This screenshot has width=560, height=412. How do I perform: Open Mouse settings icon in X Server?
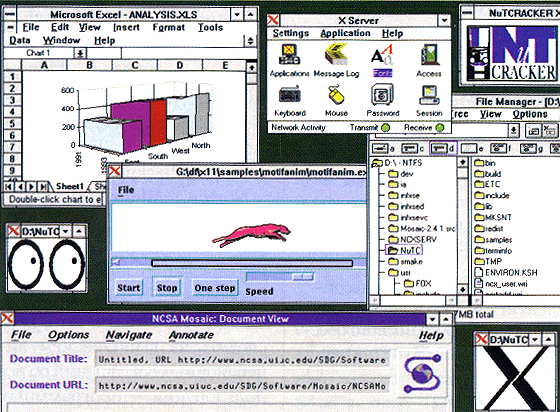tap(336, 100)
